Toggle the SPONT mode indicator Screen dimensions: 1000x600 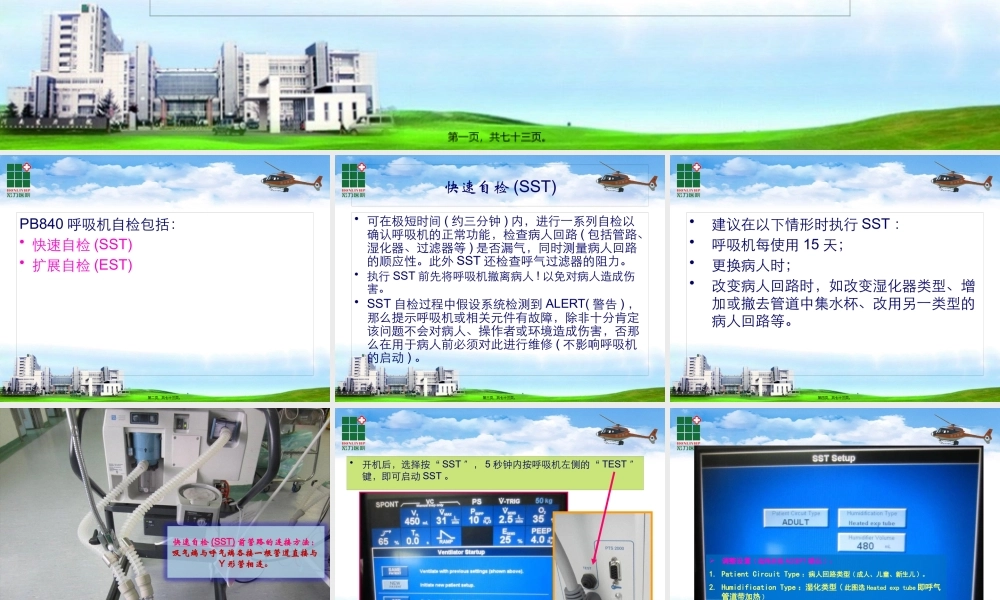(386, 504)
